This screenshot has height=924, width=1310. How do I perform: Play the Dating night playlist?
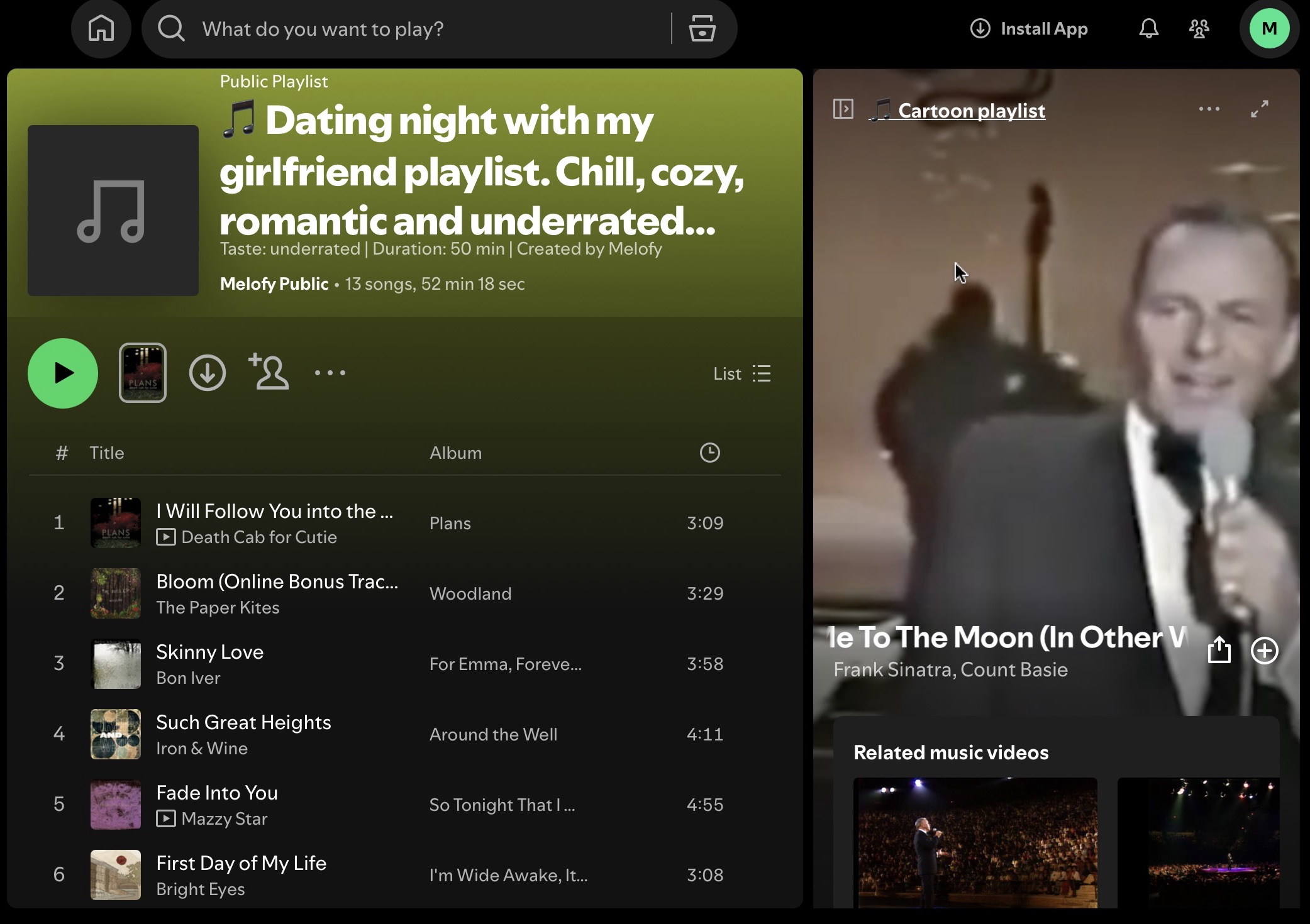point(63,373)
